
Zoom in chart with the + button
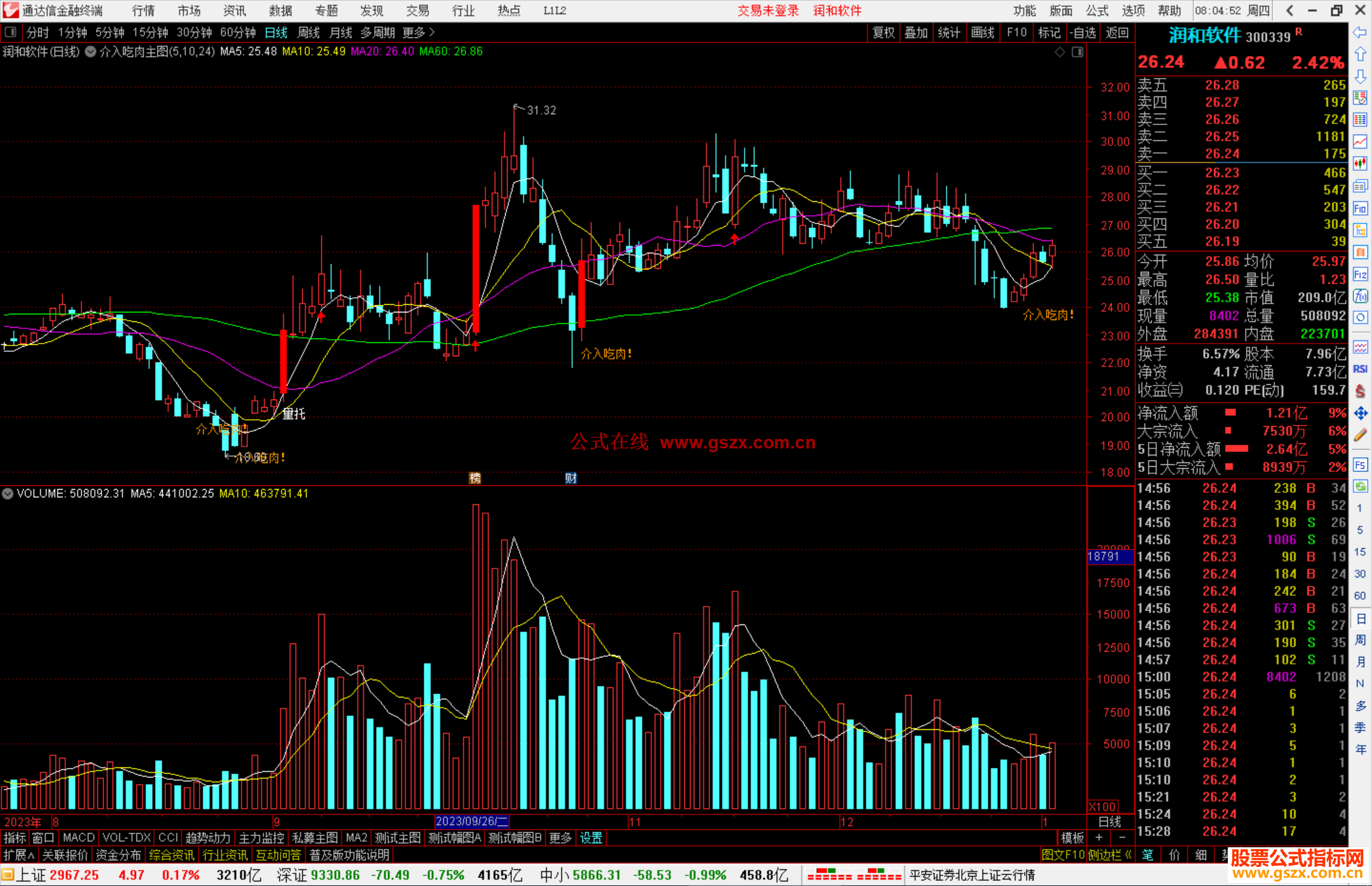1099,838
